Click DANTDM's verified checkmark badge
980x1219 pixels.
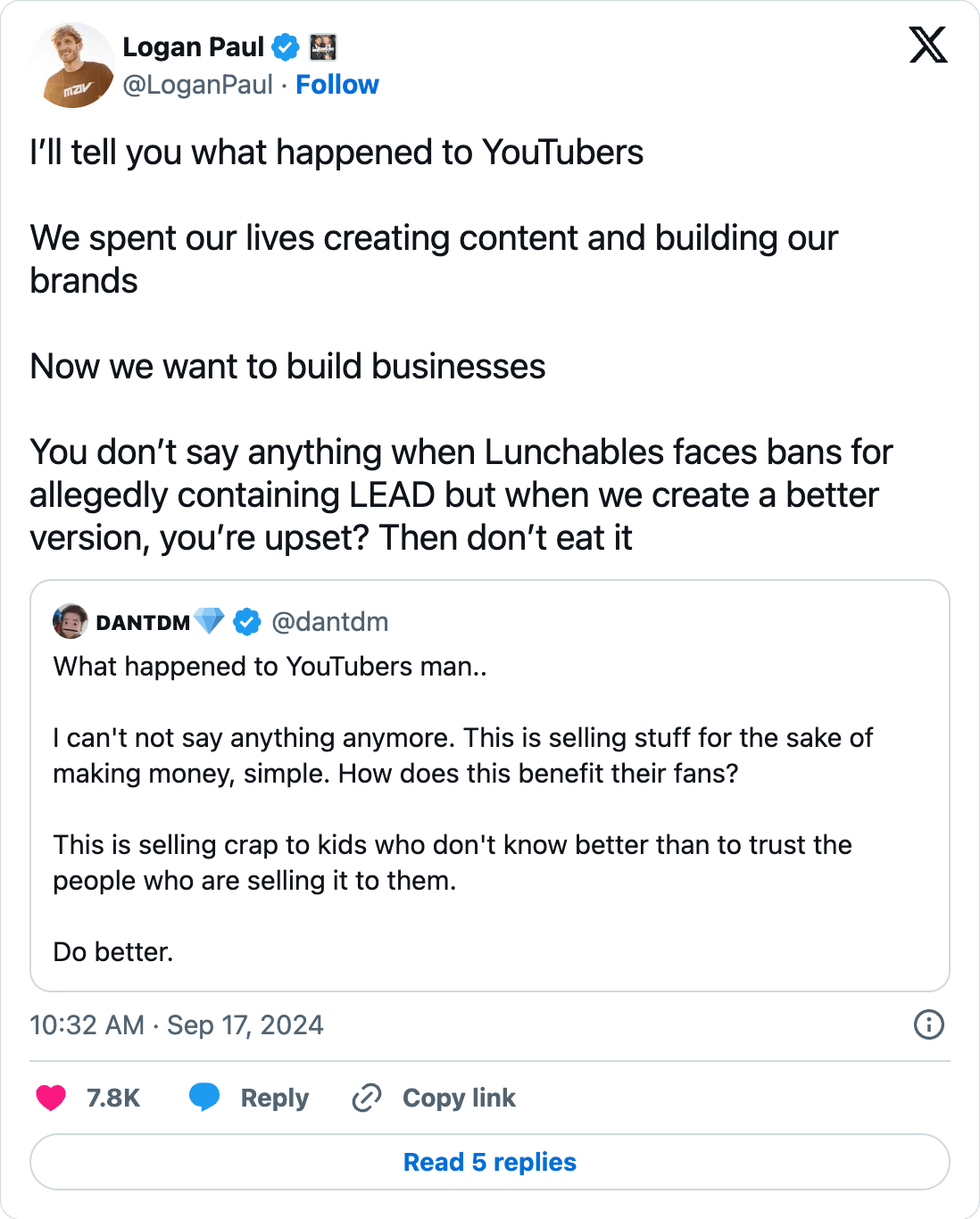[x=245, y=622]
